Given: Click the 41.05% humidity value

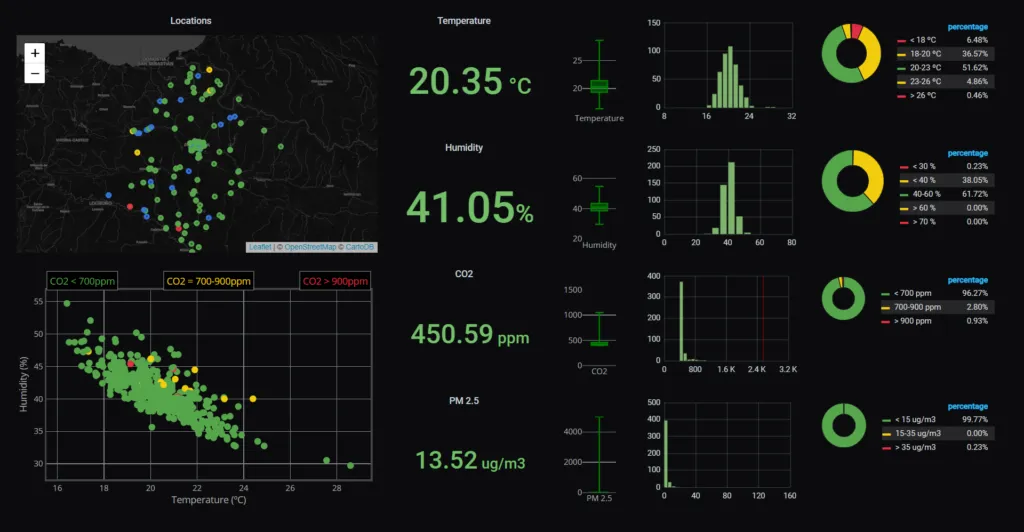Looking at the screenshot, I should (x=470, y=208).
